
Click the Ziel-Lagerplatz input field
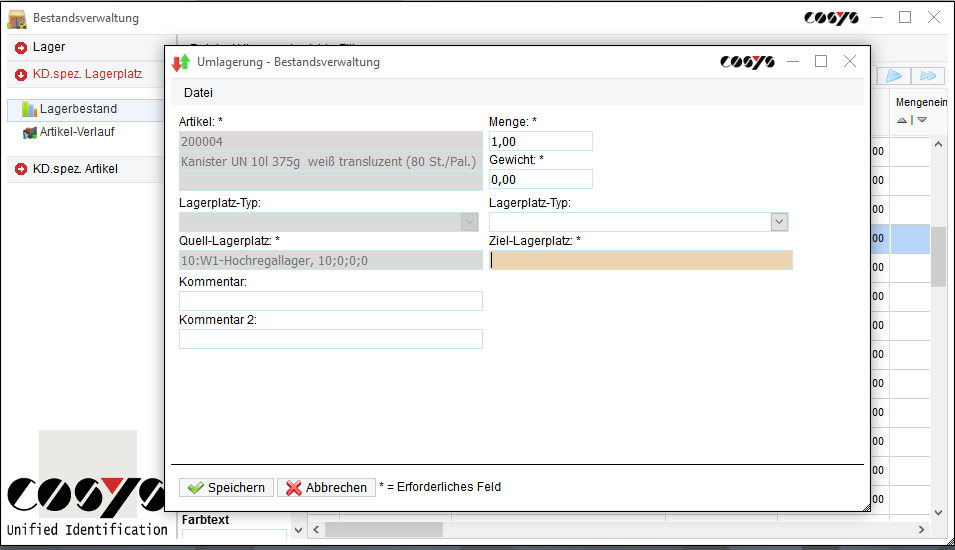coord(640,260)
